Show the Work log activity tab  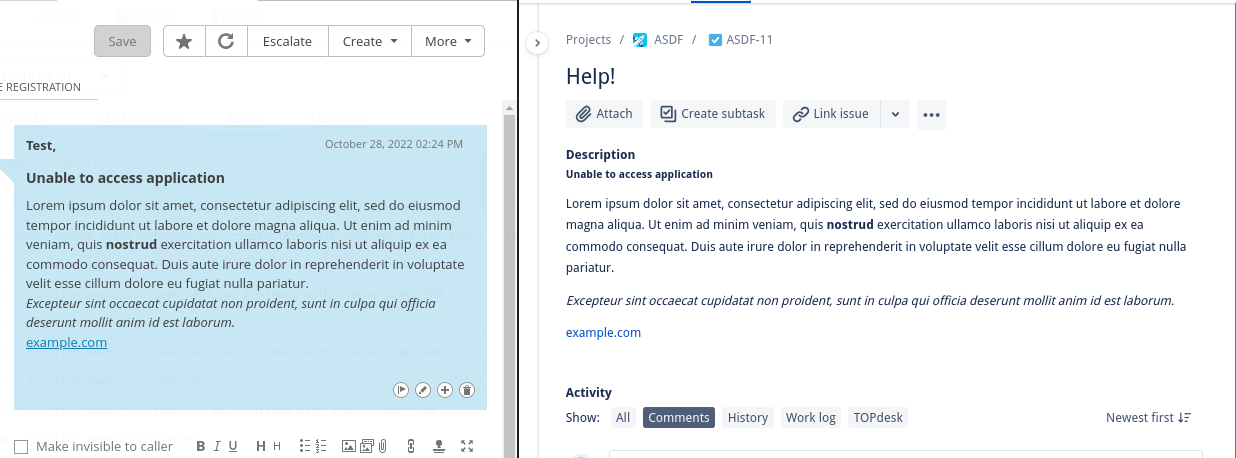tap(810, 417)
